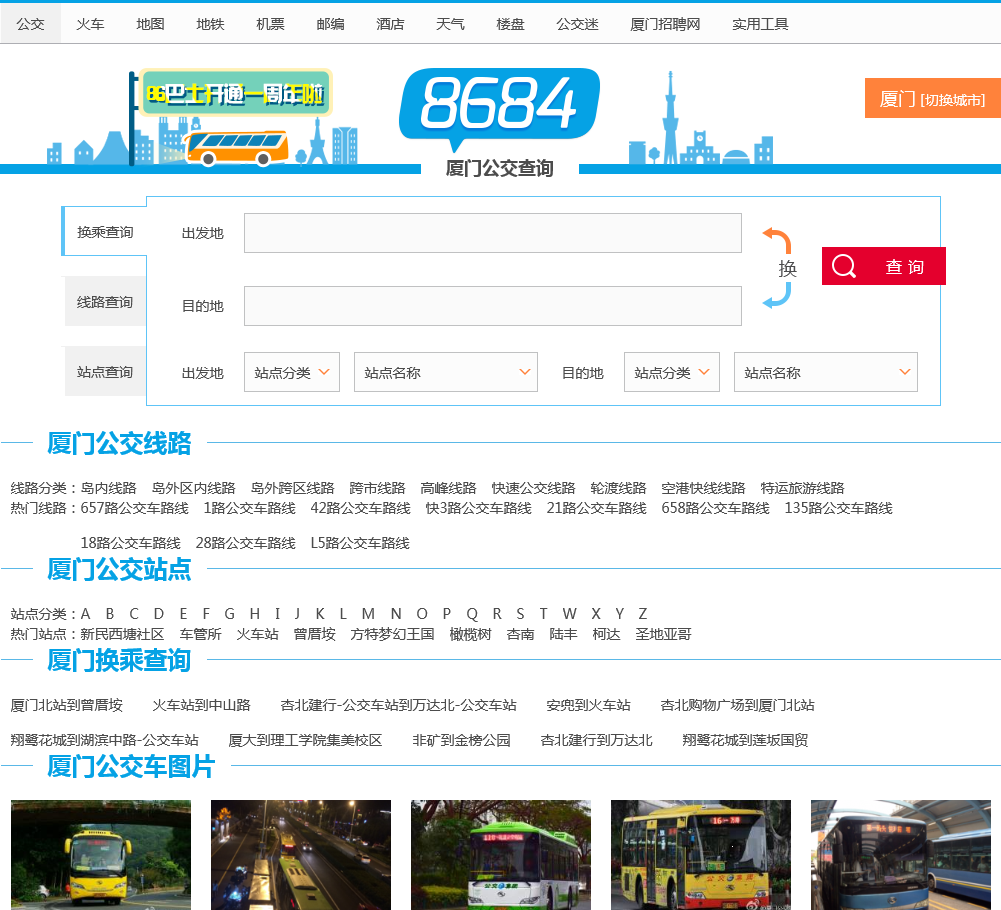Select station category letter Z
Screen dimensions: 1001x910
pos(643,614)
